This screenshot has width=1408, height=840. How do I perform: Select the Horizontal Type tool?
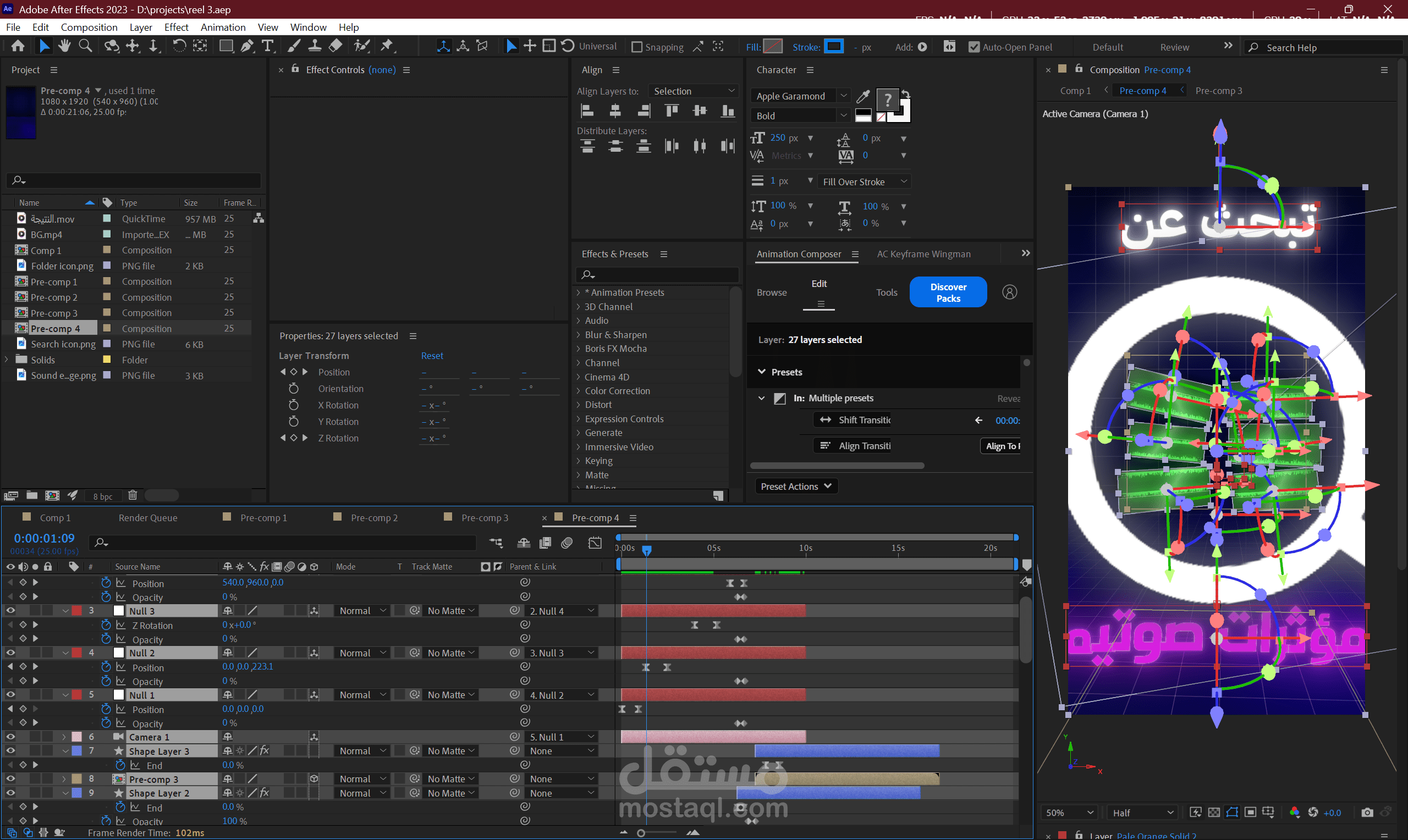(x=268, y=46)
